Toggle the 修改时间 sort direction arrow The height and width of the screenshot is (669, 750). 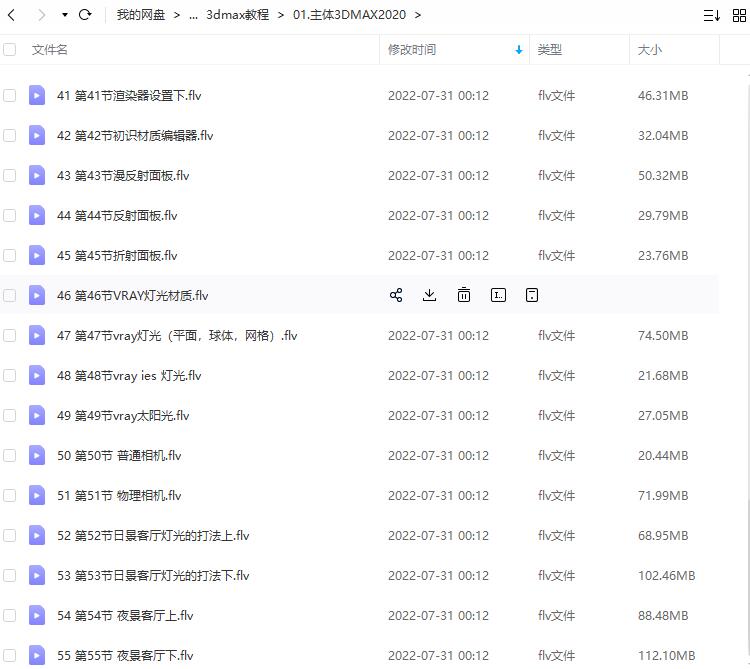(518, 50)
